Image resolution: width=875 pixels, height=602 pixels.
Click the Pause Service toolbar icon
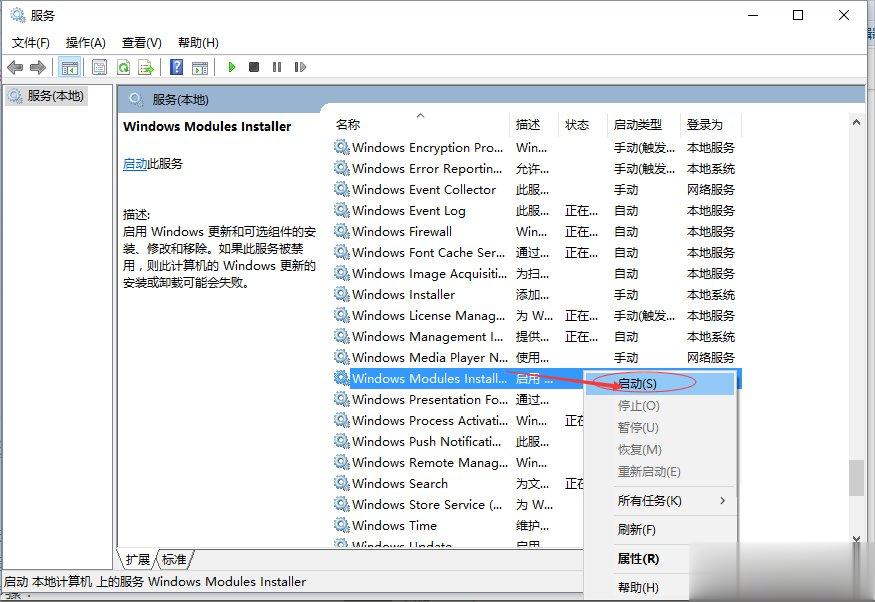(x=277, y=67)
